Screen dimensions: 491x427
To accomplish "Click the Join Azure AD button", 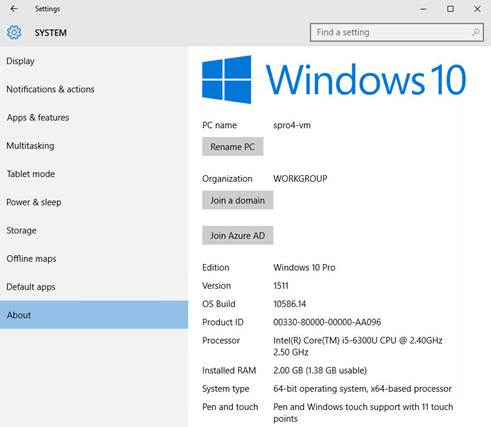I will tap(238, 235).
